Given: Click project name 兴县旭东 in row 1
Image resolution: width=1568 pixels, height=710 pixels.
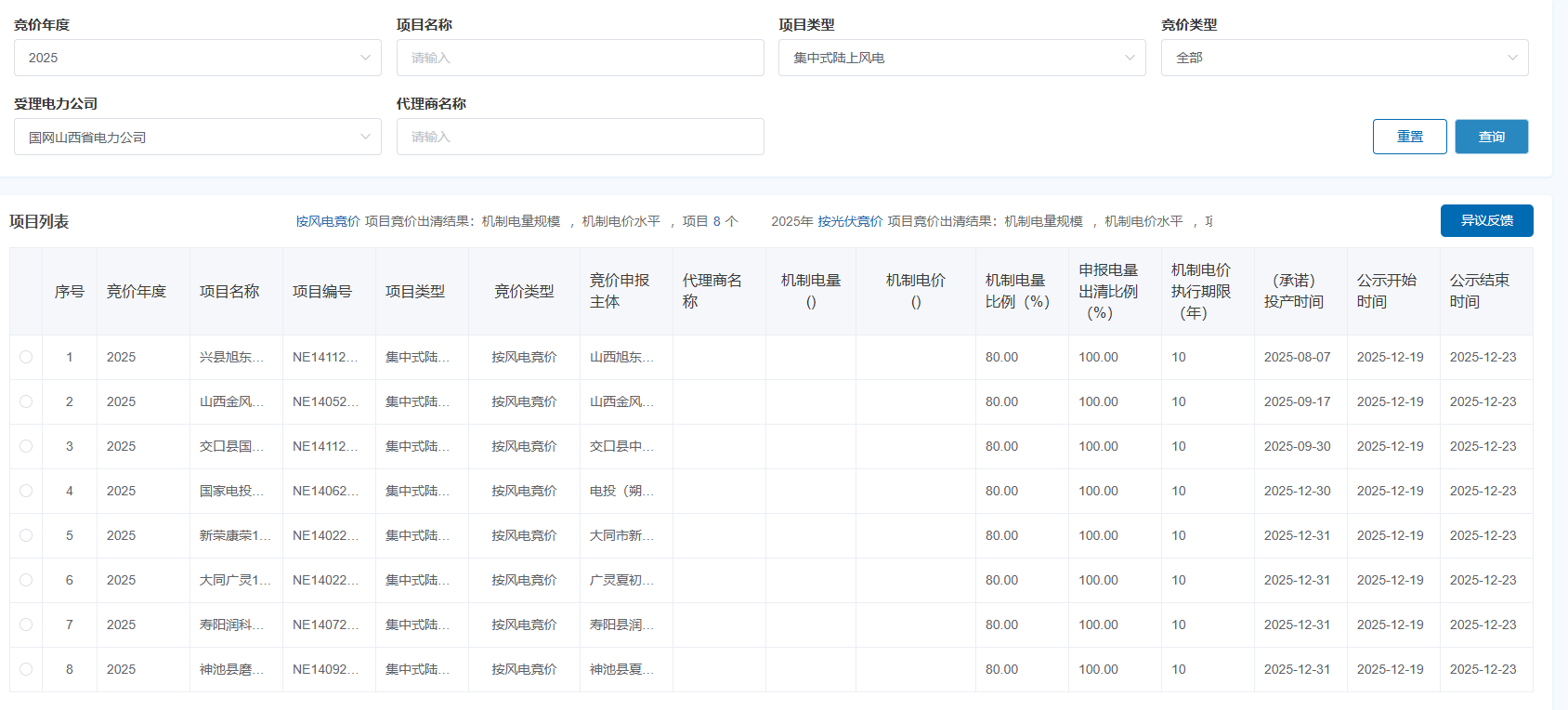Looking at the screenshot, I should pos(231,357).
